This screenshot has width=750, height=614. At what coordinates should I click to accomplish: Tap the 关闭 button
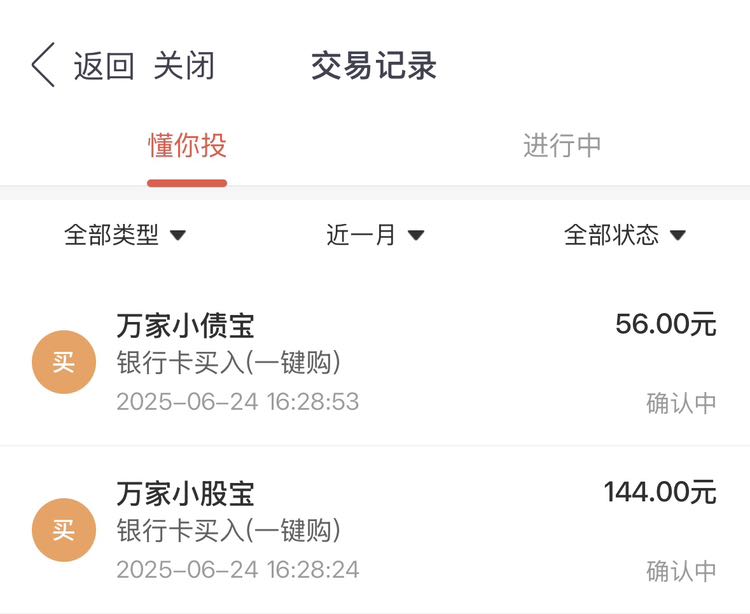[x=184, y=66]
